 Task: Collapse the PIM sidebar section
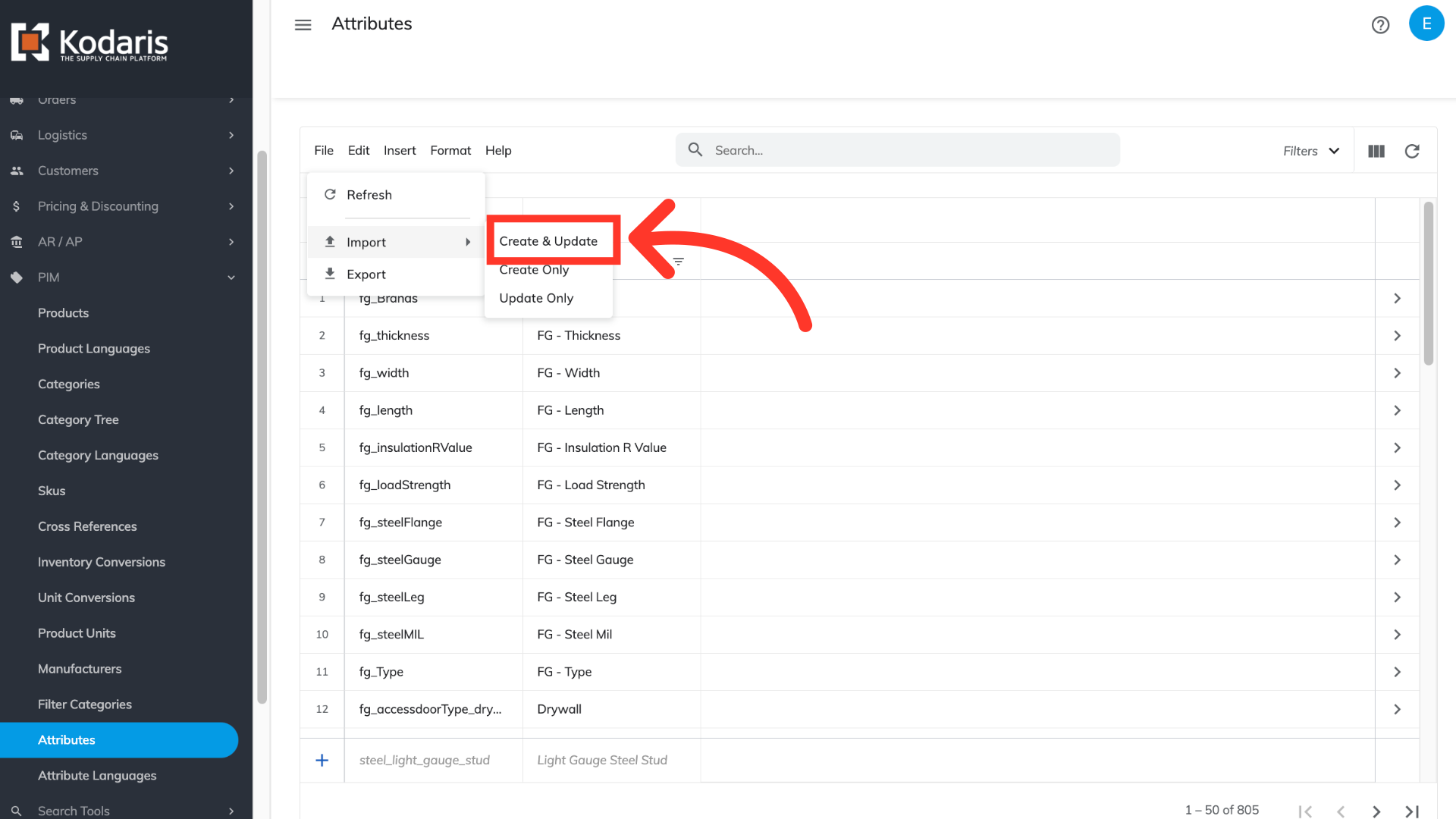(x=231, y=278)
